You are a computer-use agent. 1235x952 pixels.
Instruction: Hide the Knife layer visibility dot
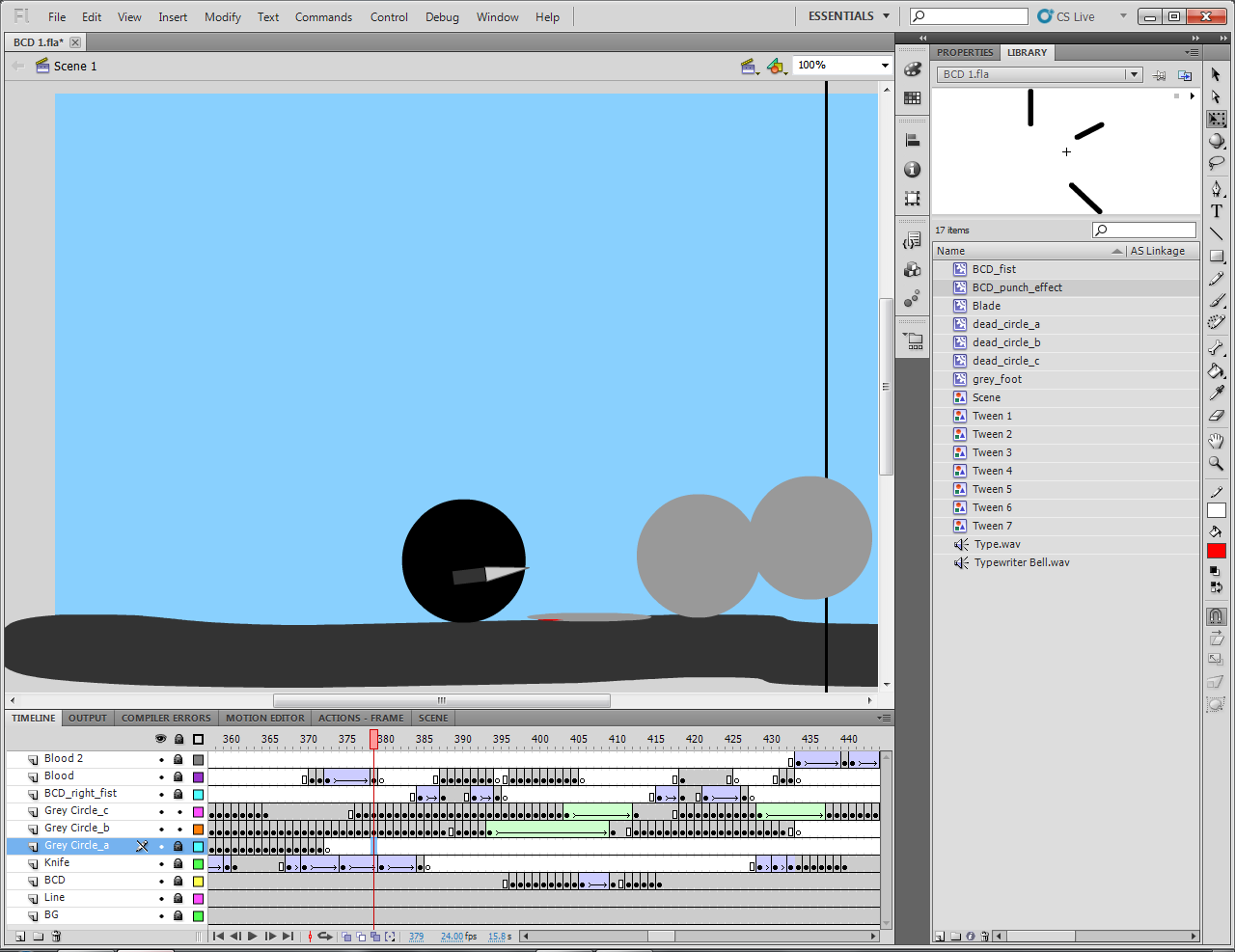tap(161, 863)
